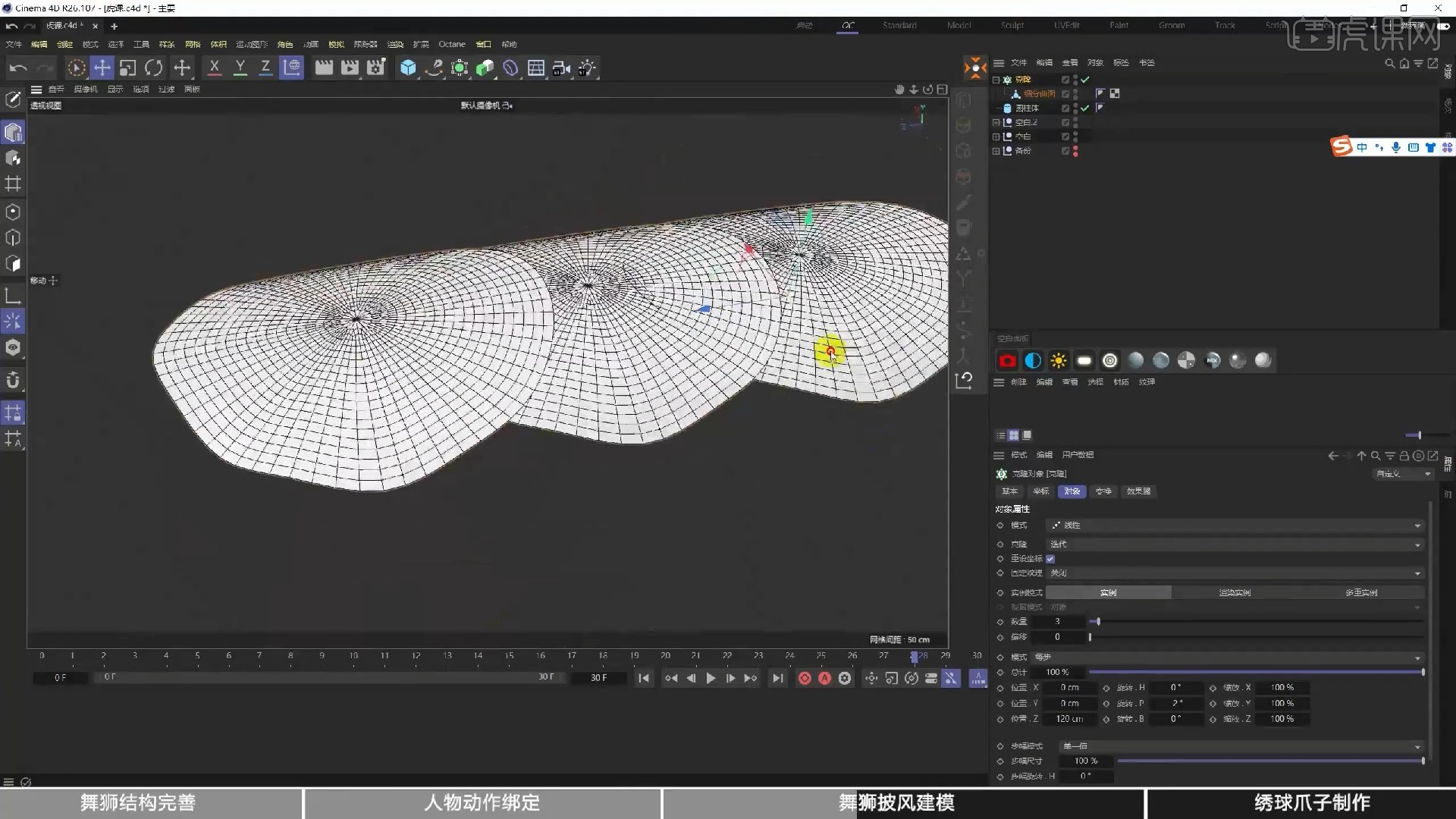Add a light object
The image size is (1456, 819).
coord(588,68)
